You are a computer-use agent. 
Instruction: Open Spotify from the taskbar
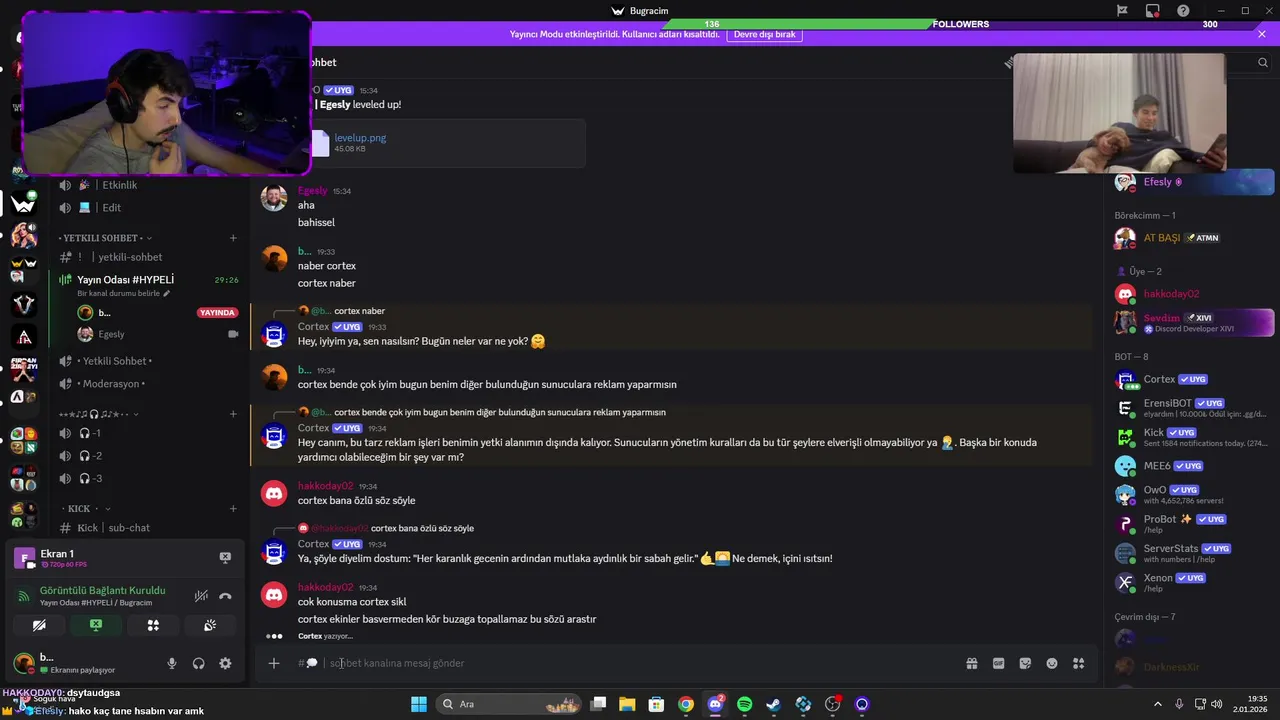coord(744,704)
